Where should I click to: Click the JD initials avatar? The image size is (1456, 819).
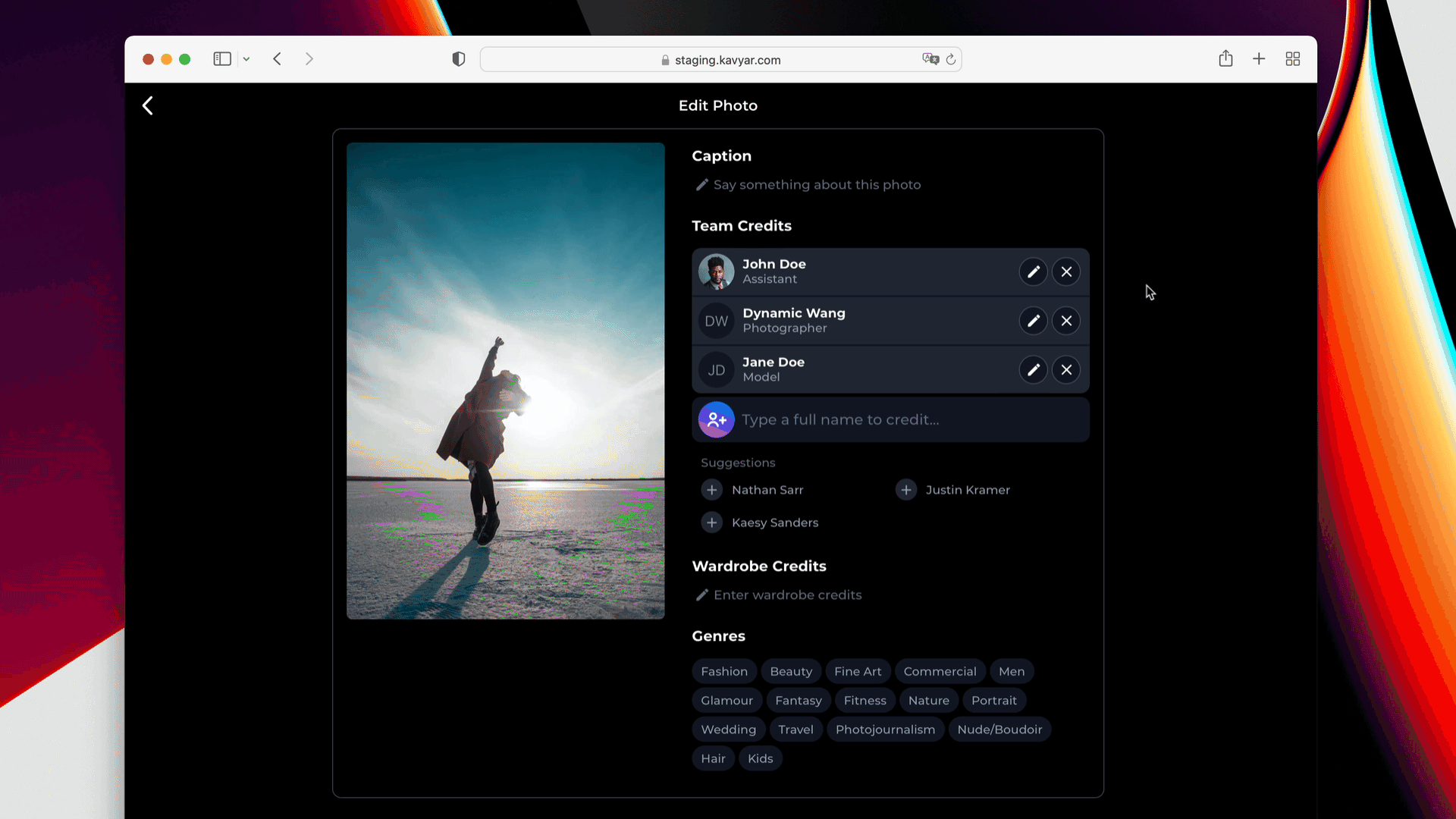click(x=717, y=370)
